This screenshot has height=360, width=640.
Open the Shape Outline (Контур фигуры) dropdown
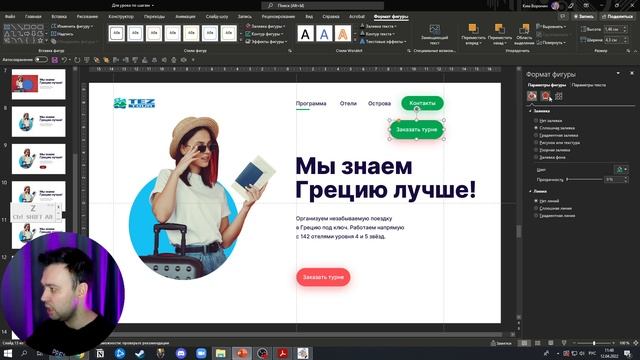point(264,34)
